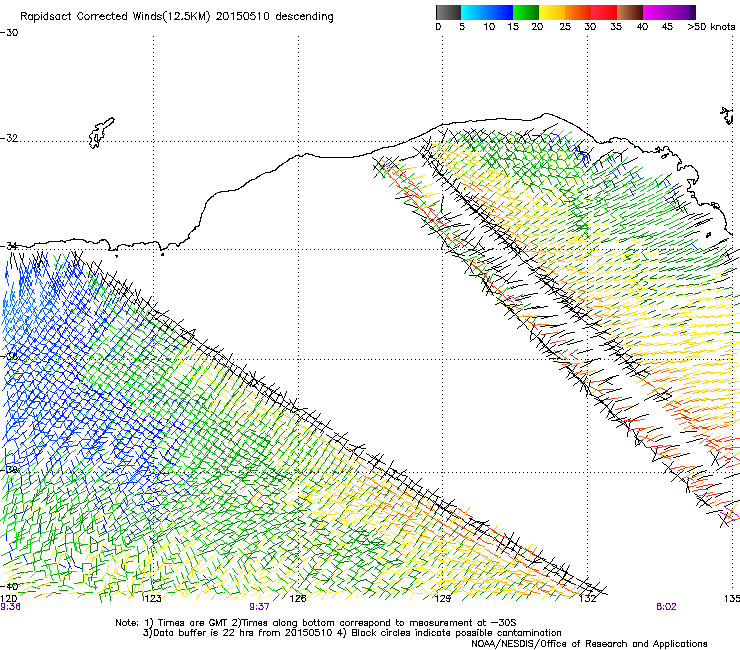
Task: Click the yellow 20-25 knots legend segment
Action: [552, 12]
